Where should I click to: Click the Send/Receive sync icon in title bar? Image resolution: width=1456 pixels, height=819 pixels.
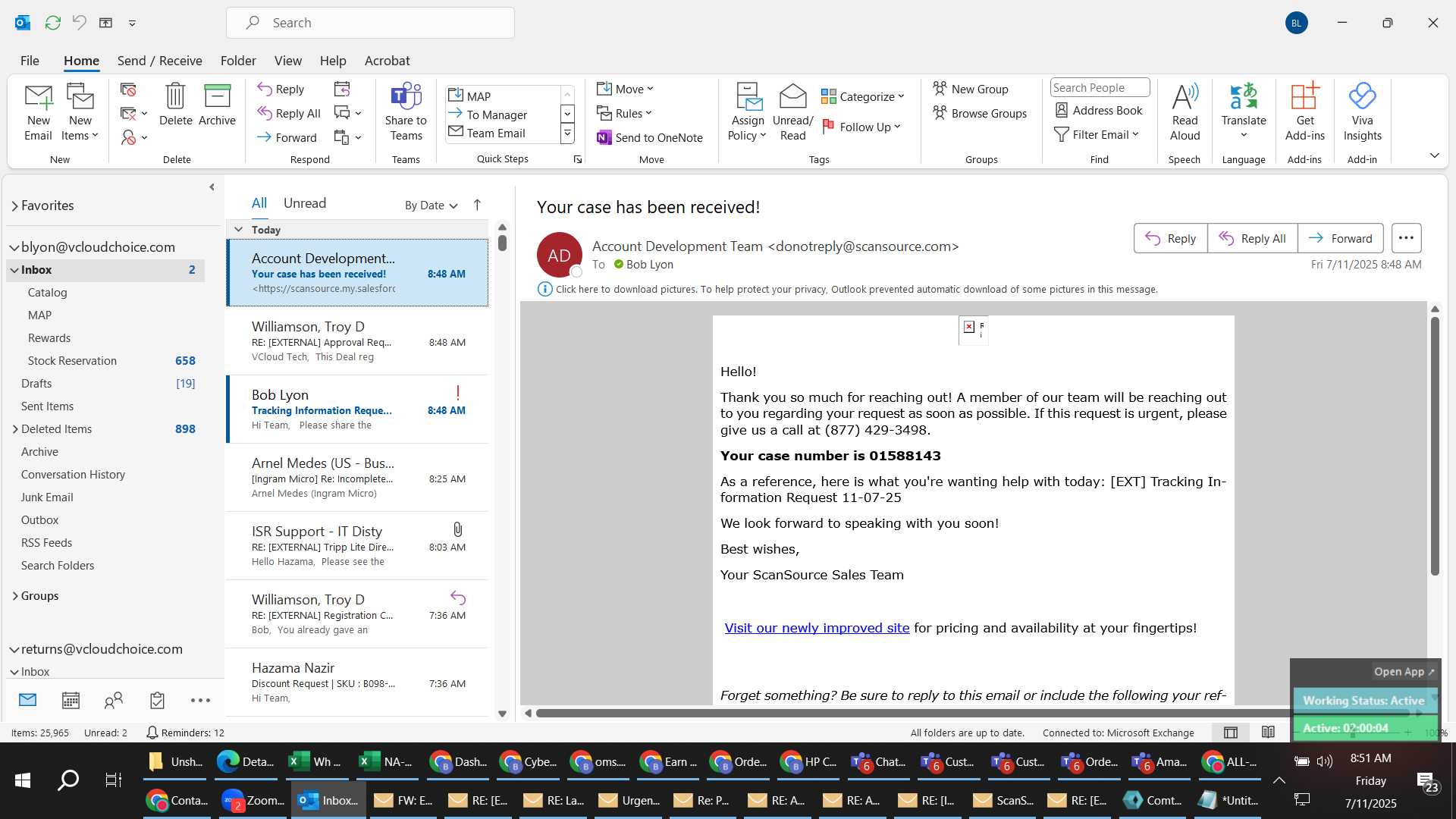click(52, 23)
